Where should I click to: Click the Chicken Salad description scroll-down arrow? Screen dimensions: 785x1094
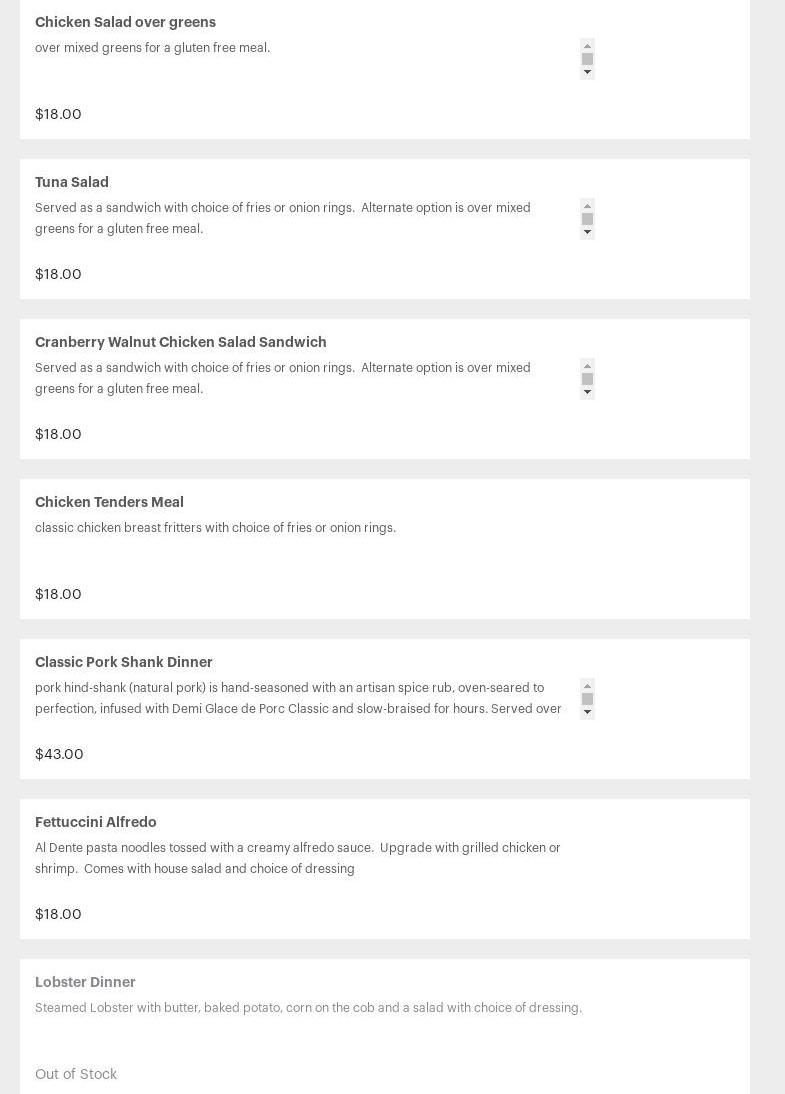coord(587,72)
